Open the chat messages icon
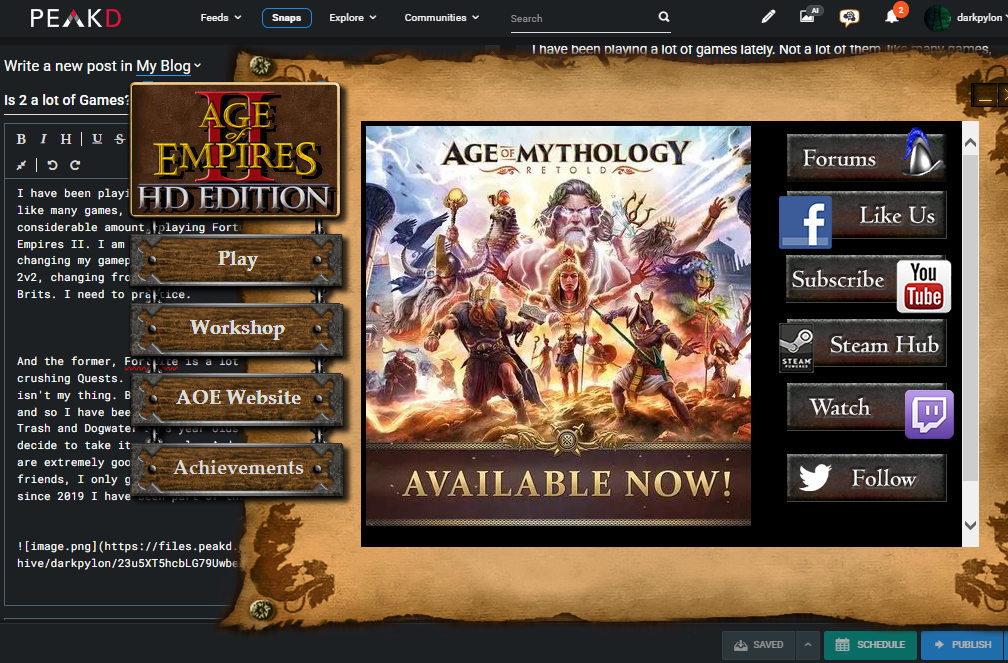The image size is (1008, 663). (849, 17)
